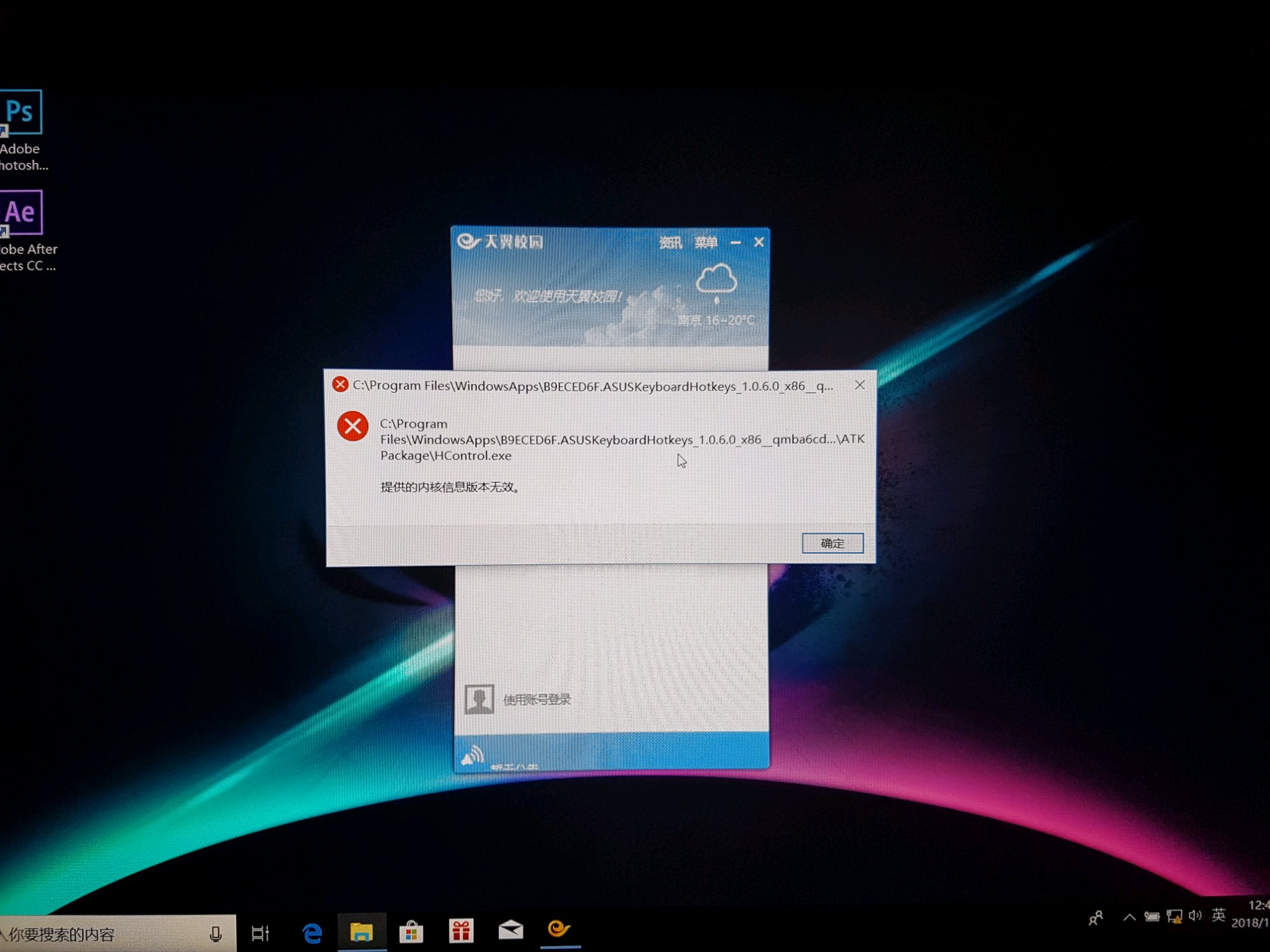Click the taskbar search box
The height and width of the screenshot is (952, 1270).
(117, 934)
